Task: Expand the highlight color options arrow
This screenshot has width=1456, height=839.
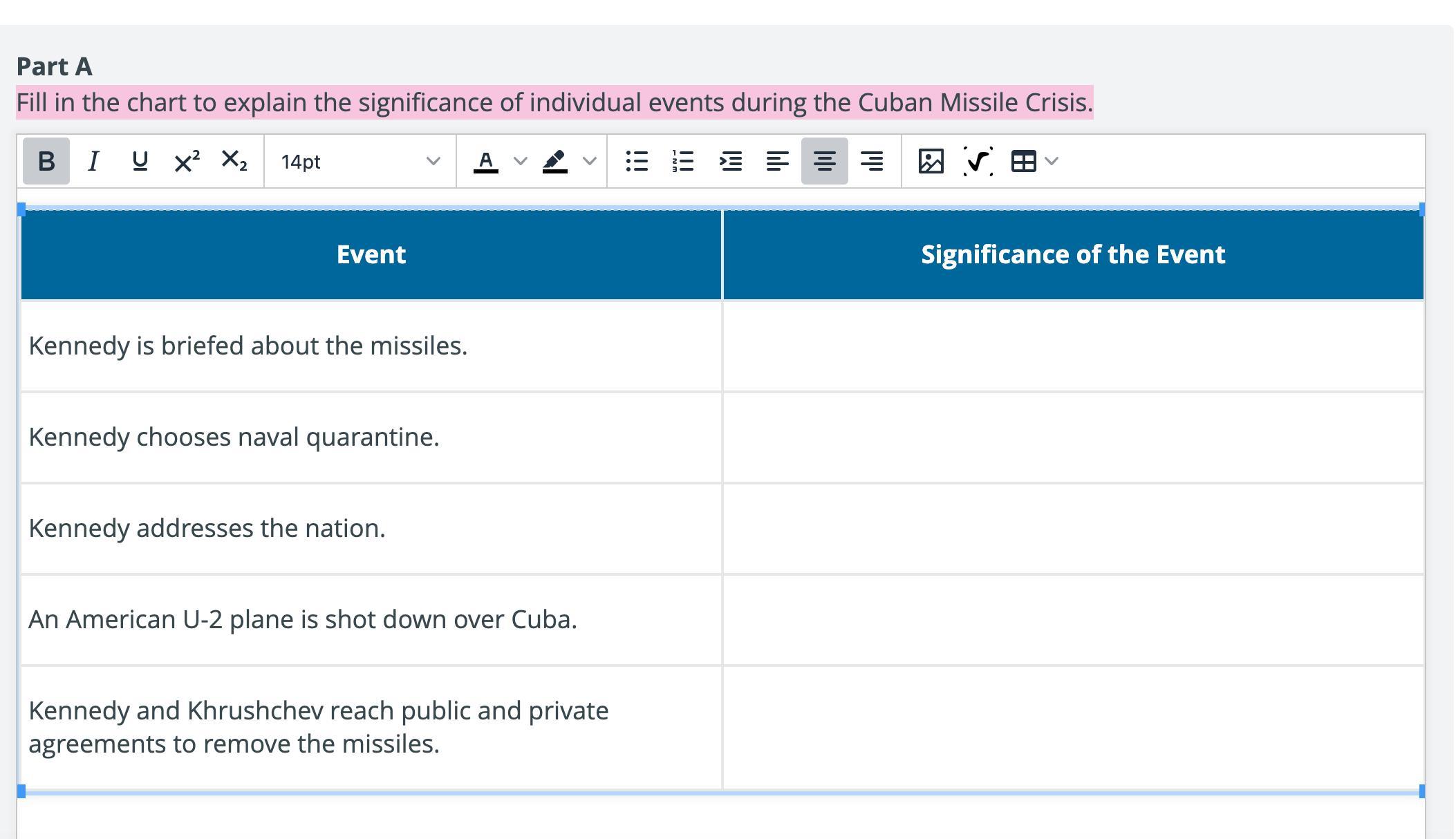Action: [x=590, y=161]
